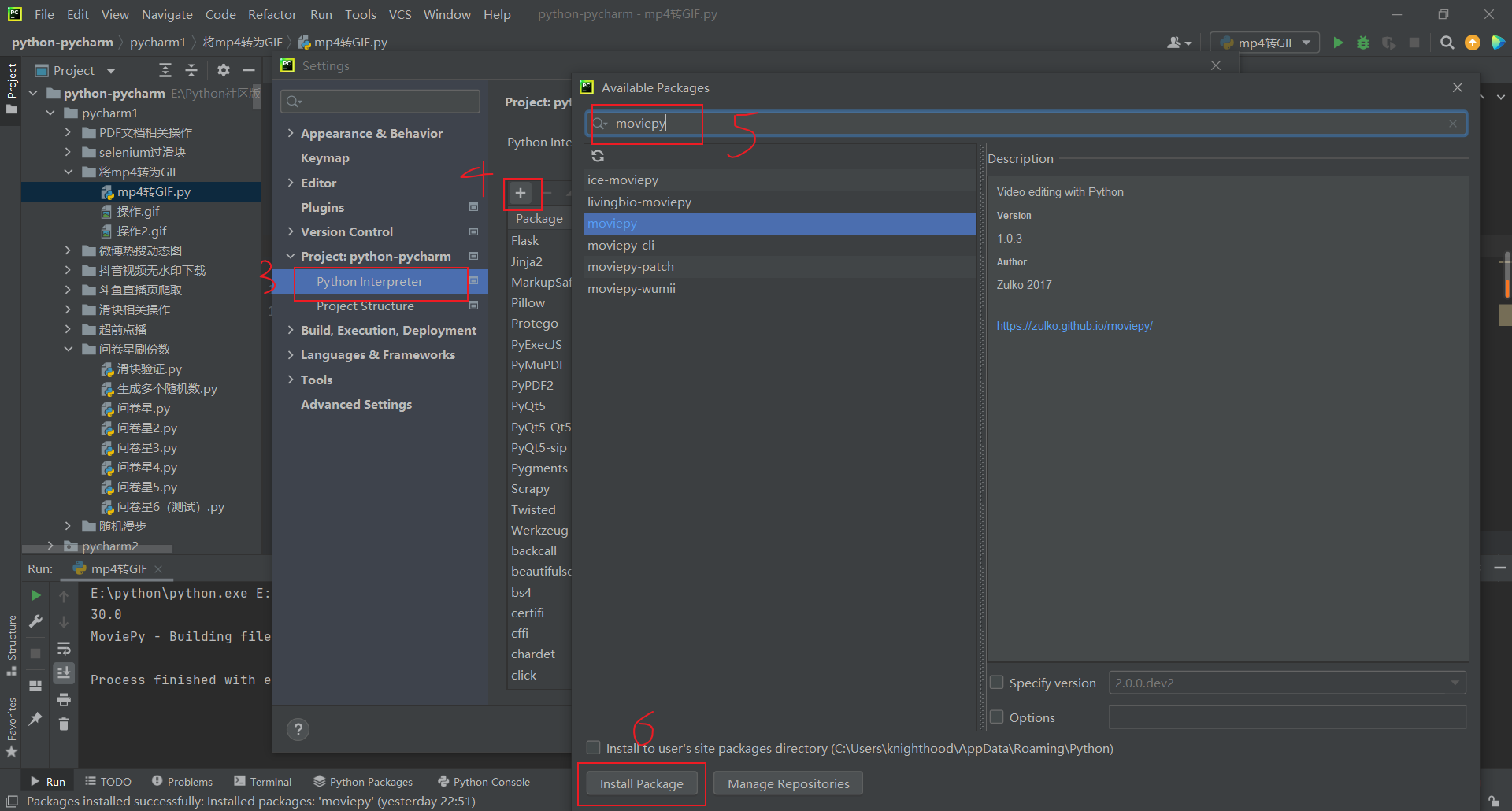Click the Install Package button
The width and height of the screenshot is (1512, 811).
[x=641, y=783]
